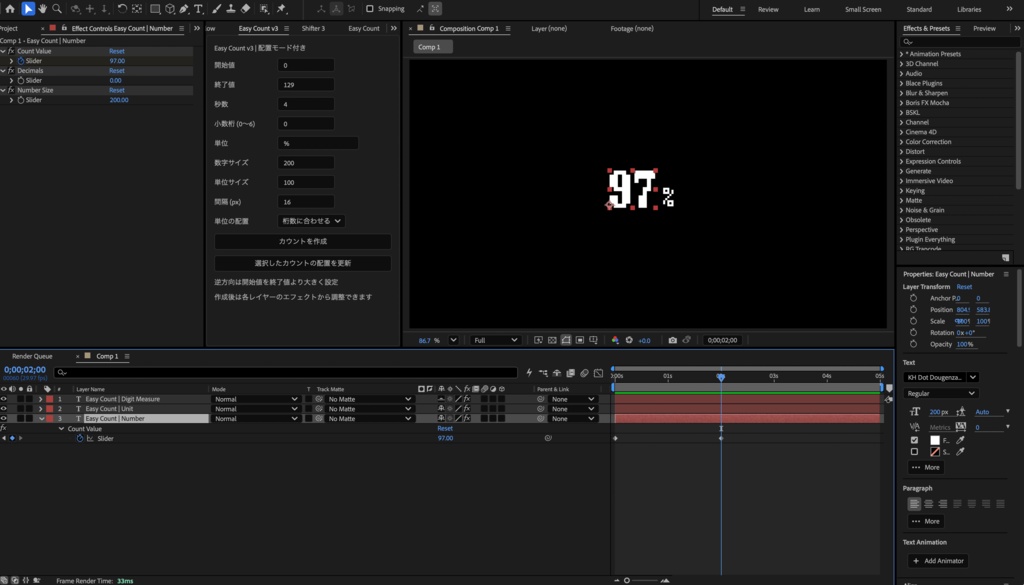Image resolution: width=1024 pixels, height=585 pixels.
Task: Click the white fill color swatch
Action: 935,440
